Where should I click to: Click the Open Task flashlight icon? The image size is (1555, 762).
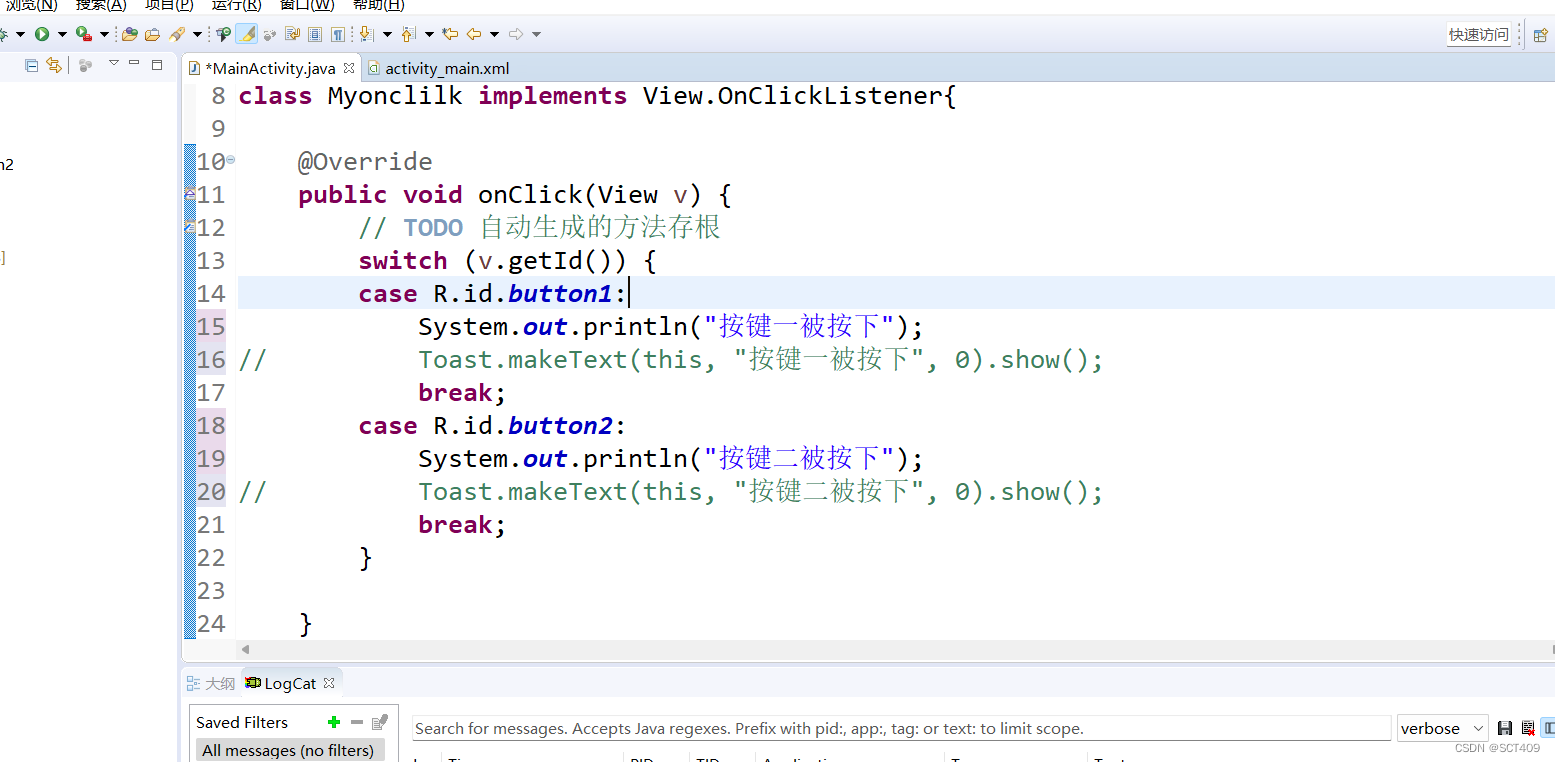click(177, 34)
